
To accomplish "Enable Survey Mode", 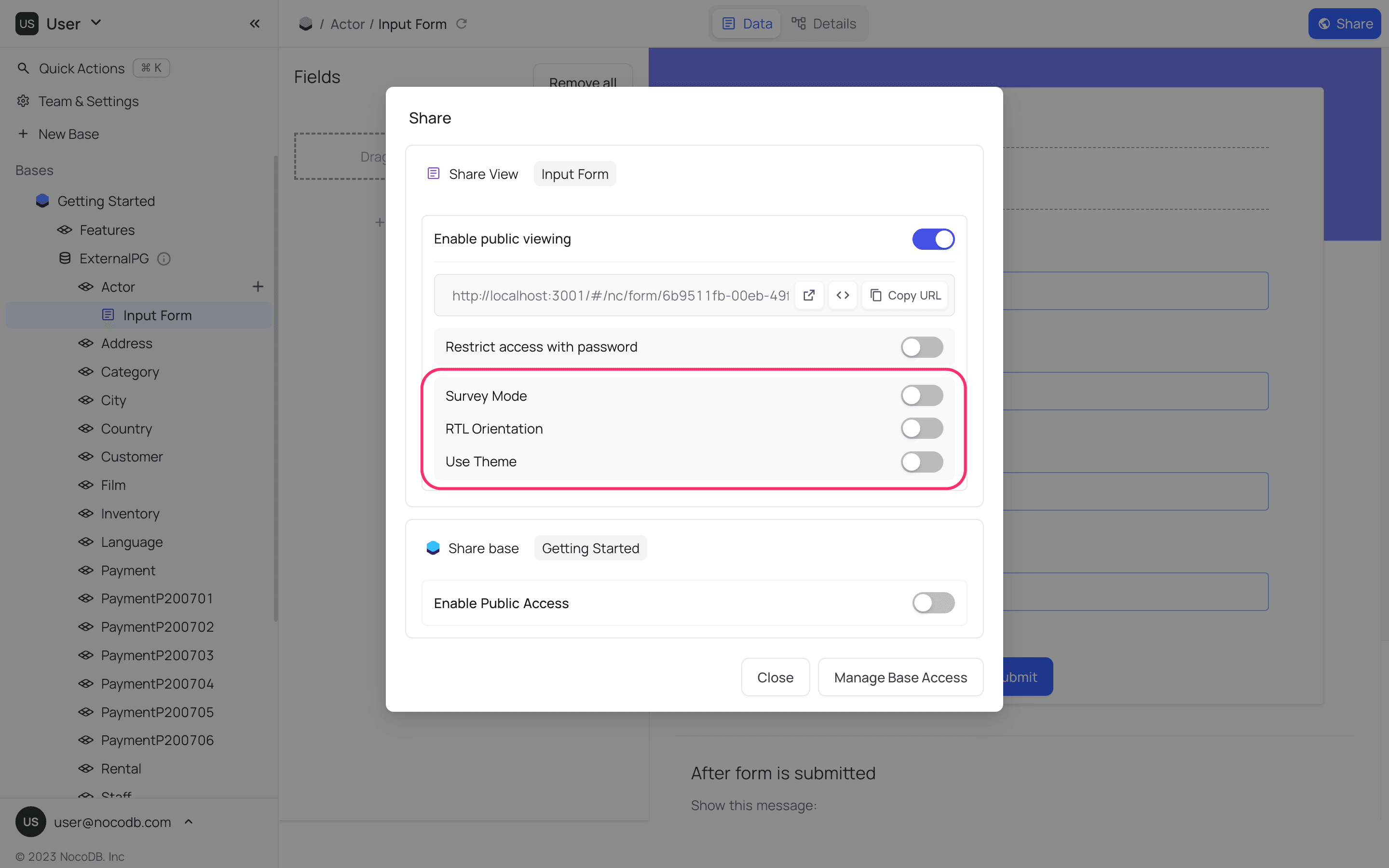I will 921,395.
